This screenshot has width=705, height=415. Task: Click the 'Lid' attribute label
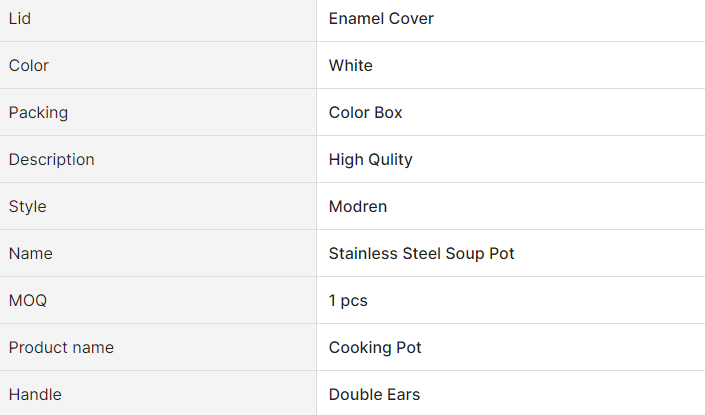(x=20, y=18)
